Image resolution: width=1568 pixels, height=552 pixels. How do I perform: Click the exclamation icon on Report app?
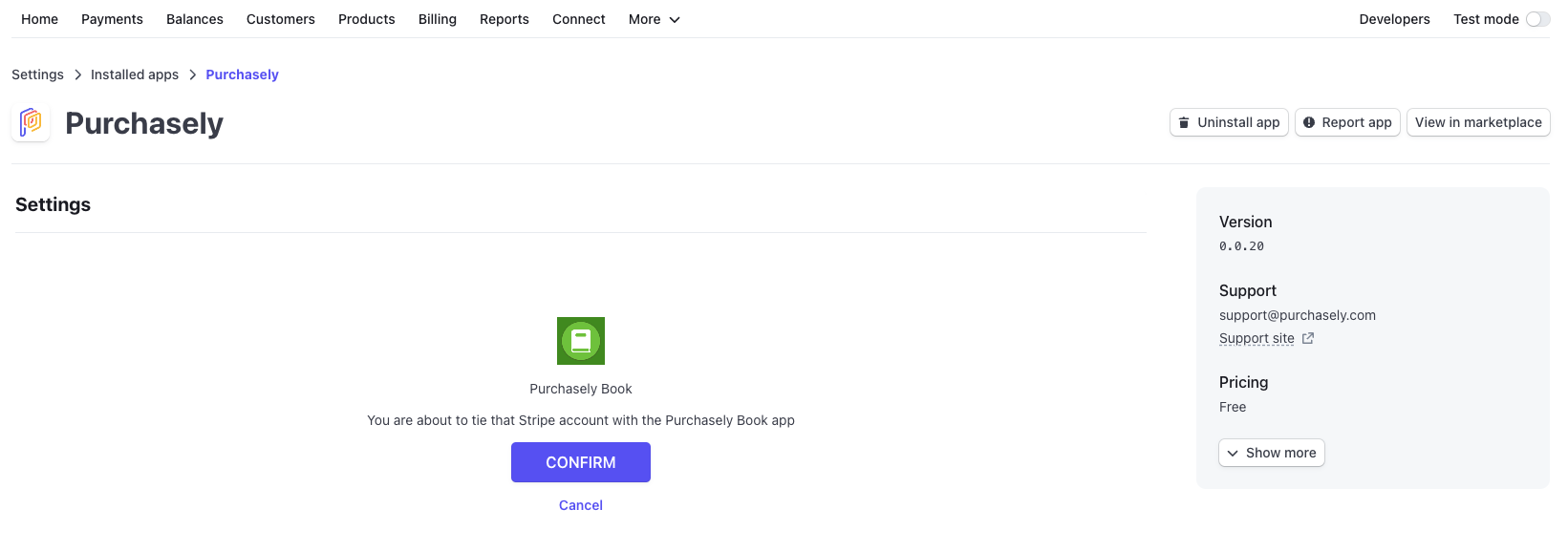[1309, 122]
